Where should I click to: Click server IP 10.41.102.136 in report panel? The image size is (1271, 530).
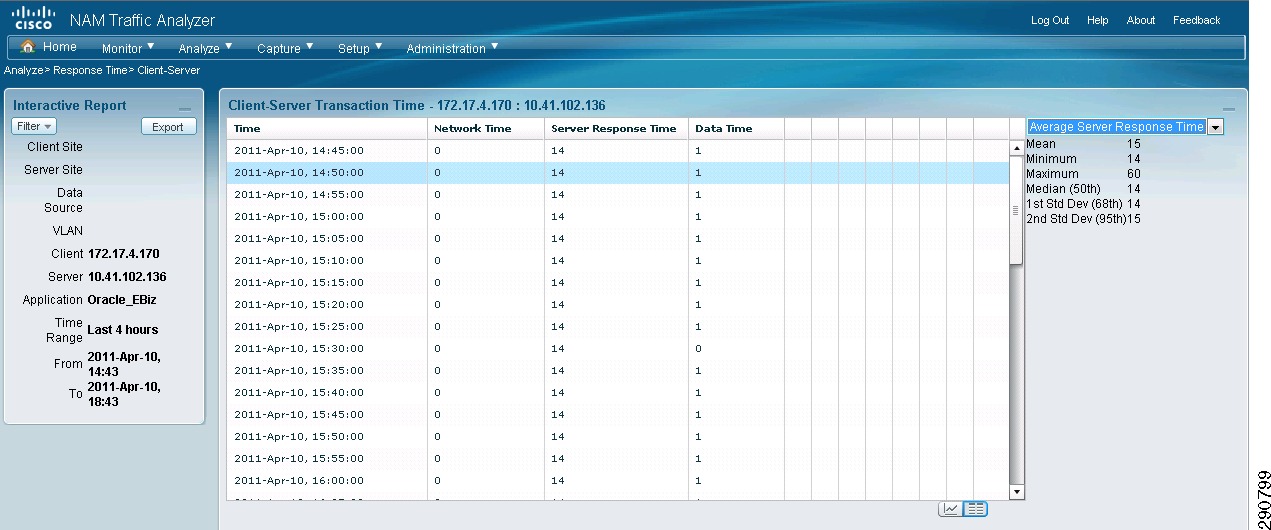tap(127, 277)
